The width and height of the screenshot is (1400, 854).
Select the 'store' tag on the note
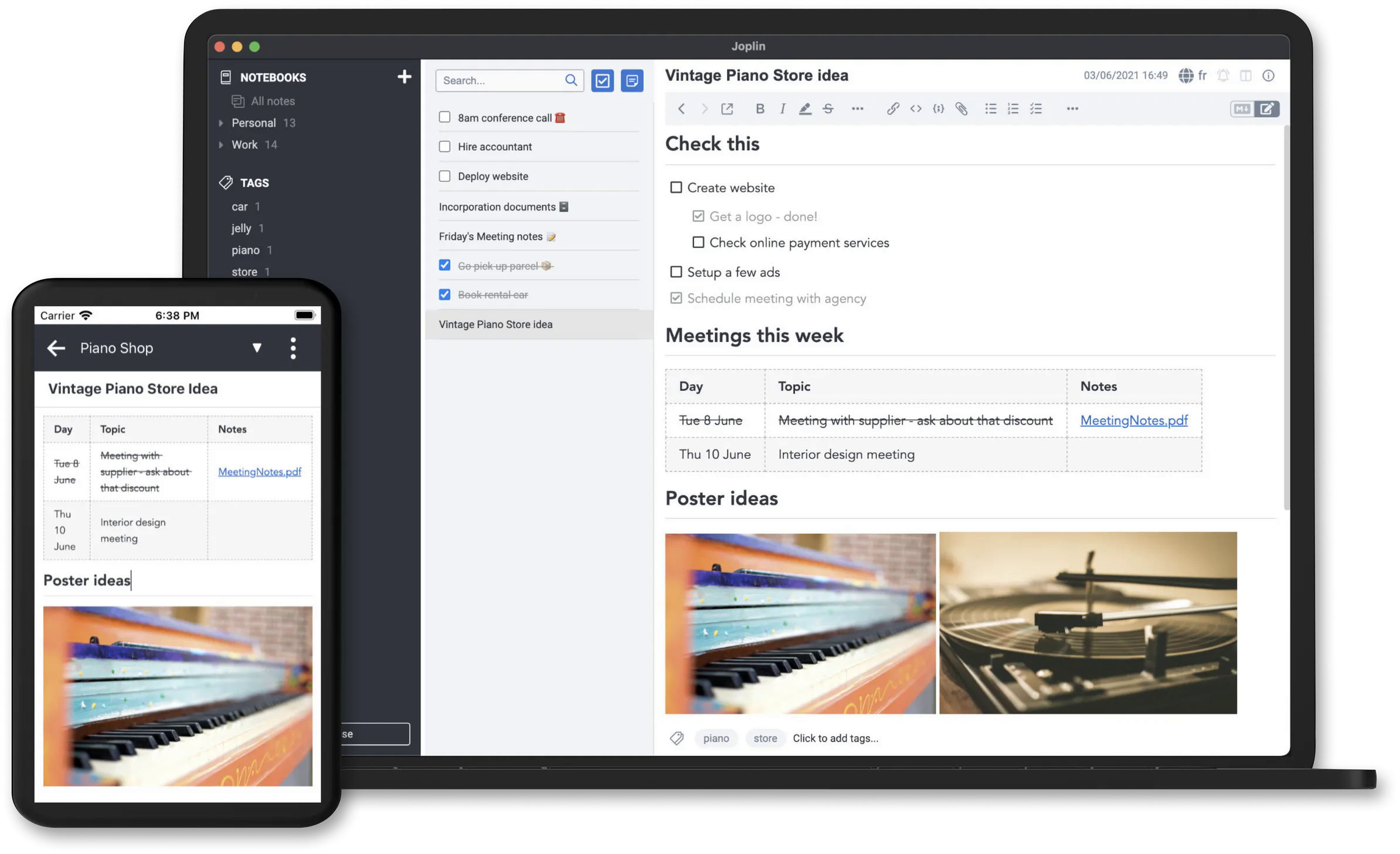click(x=765, y=738)
